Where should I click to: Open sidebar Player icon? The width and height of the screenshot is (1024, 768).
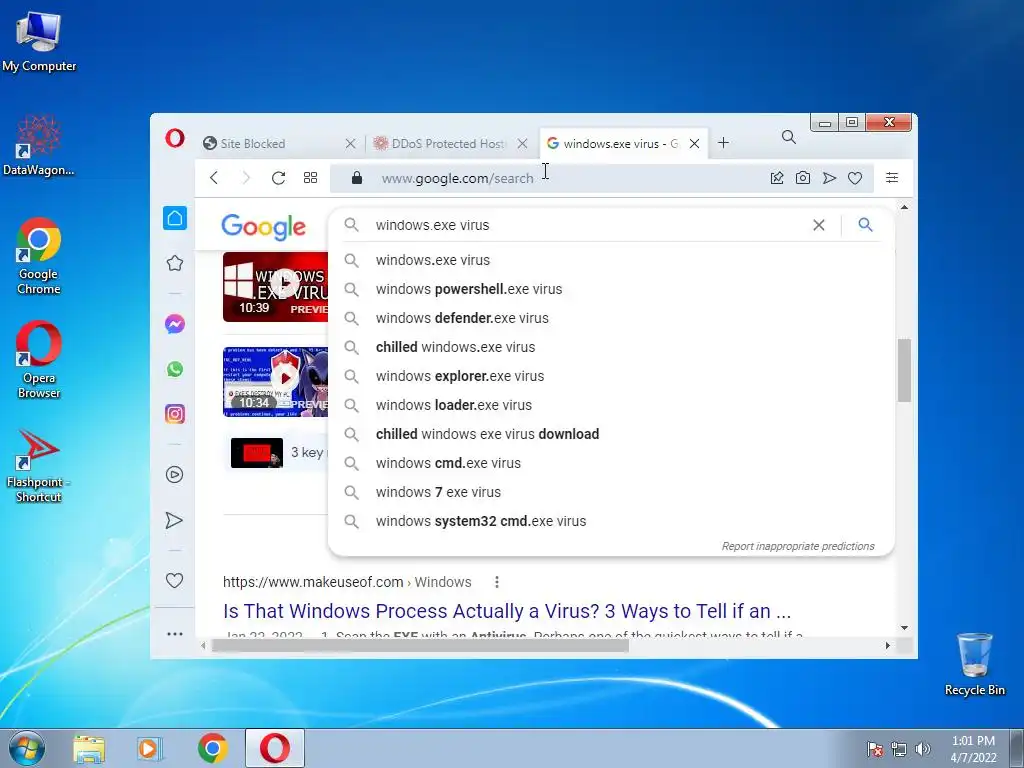tap(174, 475)
